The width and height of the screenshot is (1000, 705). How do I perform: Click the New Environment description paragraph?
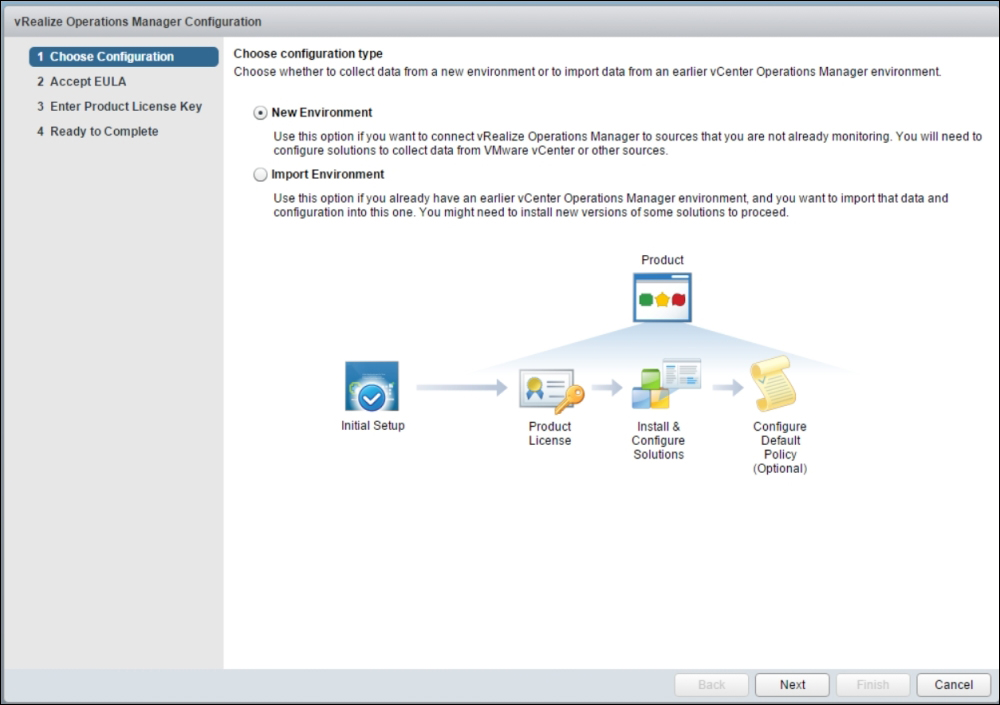[x=628, y=144]
